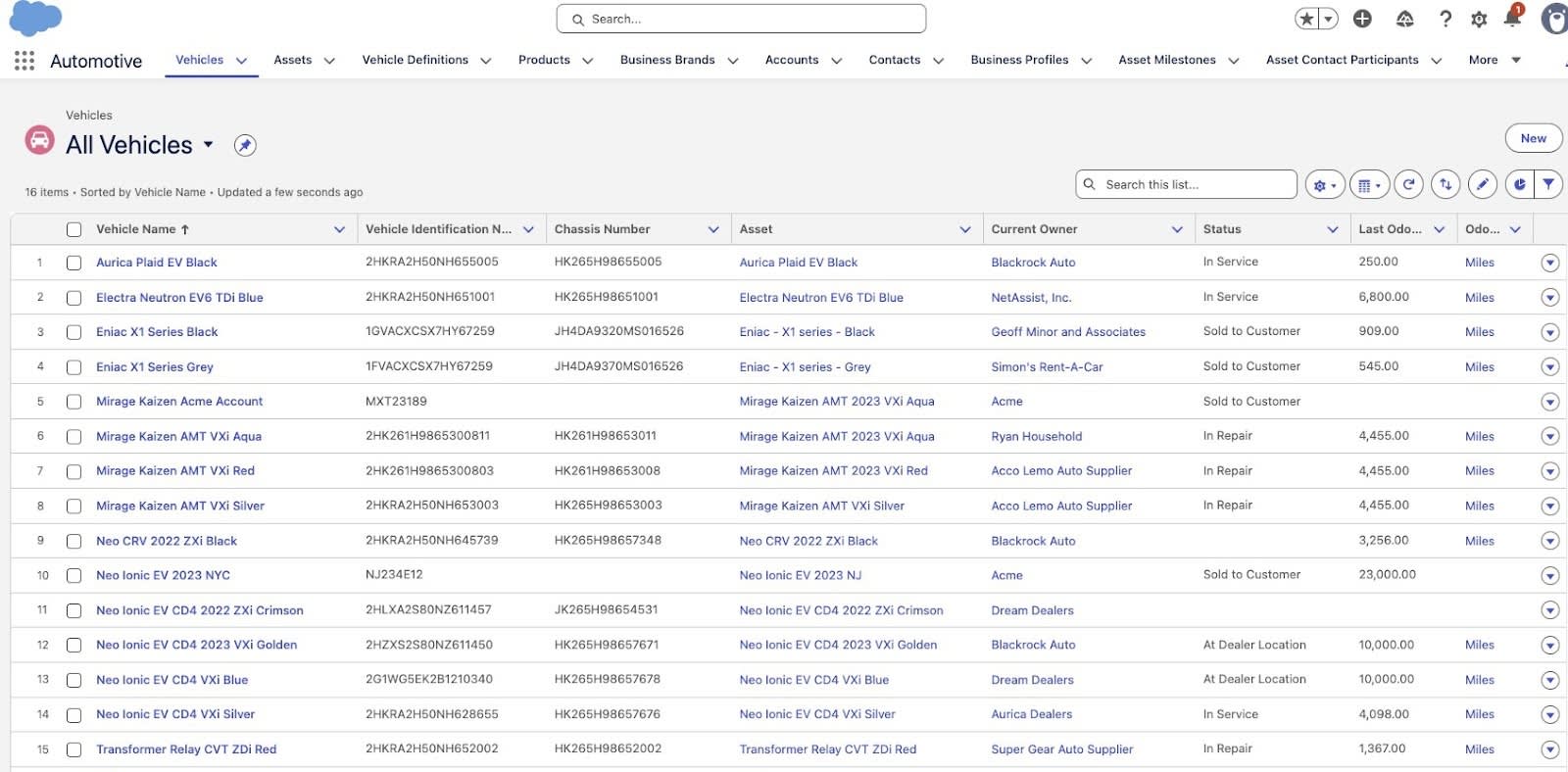The width and height of the screenshot is (1568, 772).
Task: Open the Favorites star icon
Action: pyautogui.click(x=1306, y=19)
